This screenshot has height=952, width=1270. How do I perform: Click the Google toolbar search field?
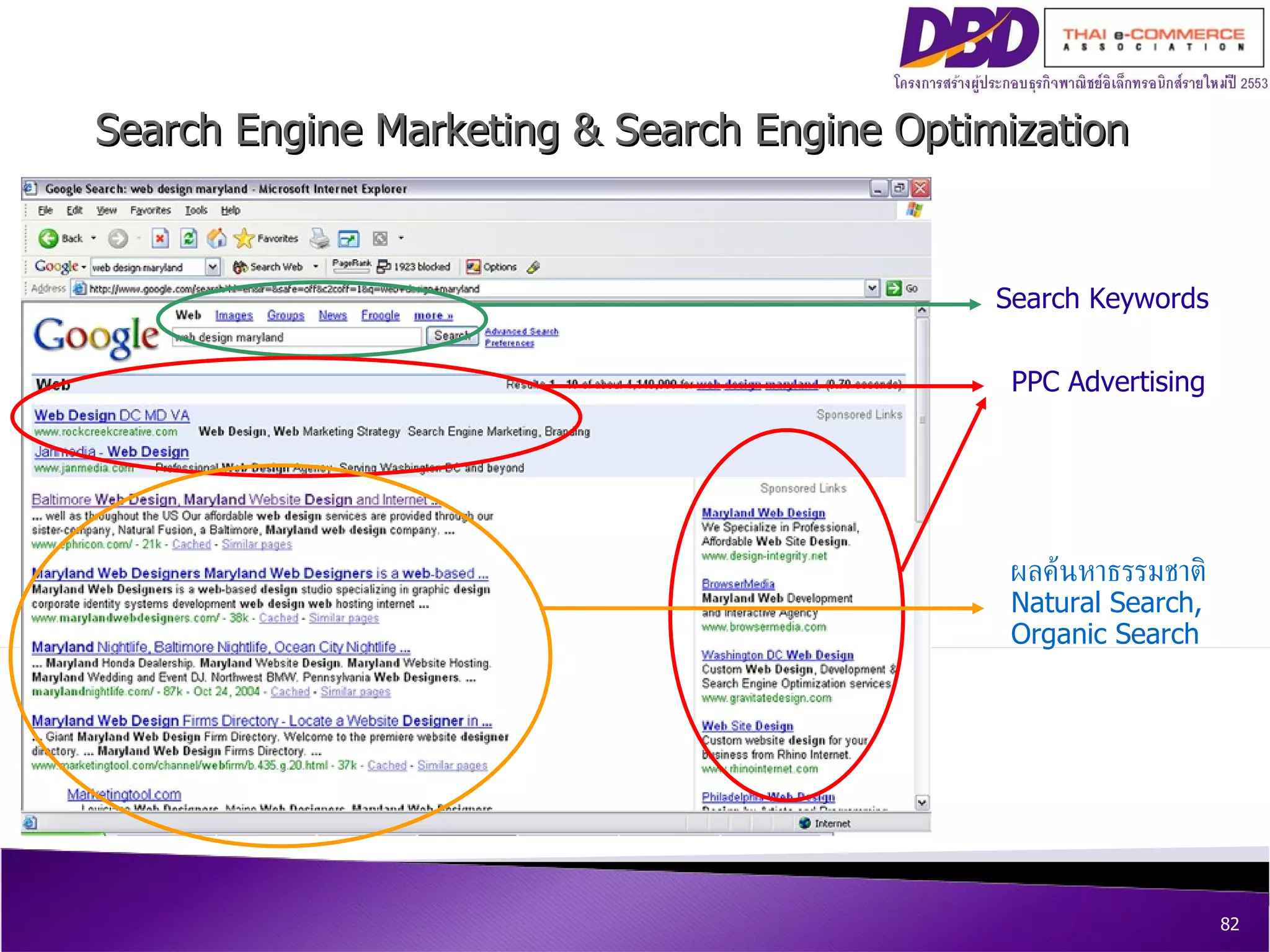(148, 267)
